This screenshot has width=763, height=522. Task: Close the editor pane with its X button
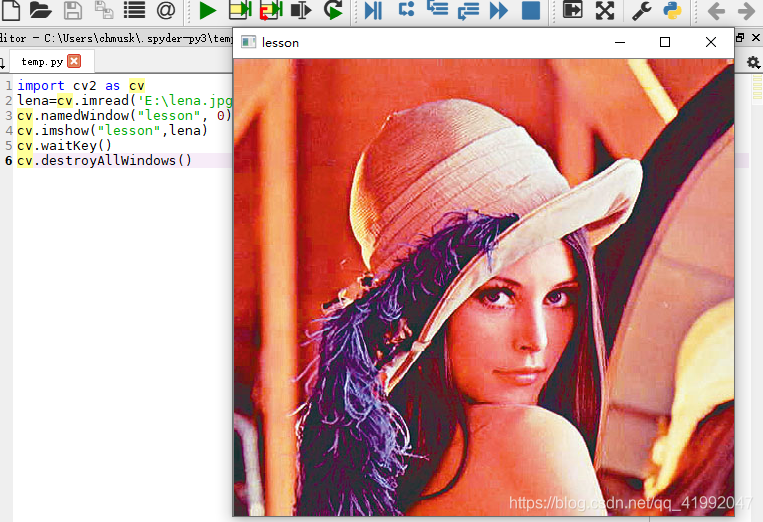(756, 37)
